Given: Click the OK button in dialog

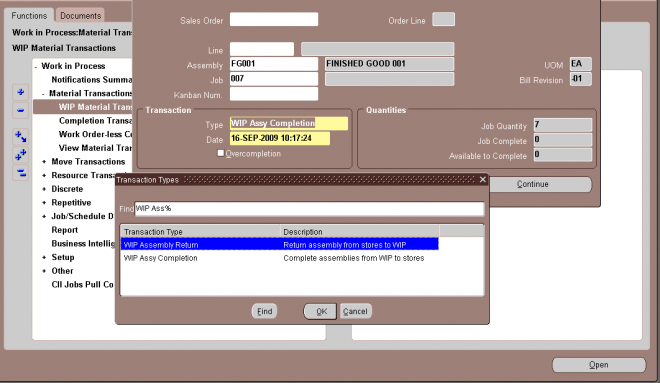Looking at the screenshot, I should click(320, 311).
